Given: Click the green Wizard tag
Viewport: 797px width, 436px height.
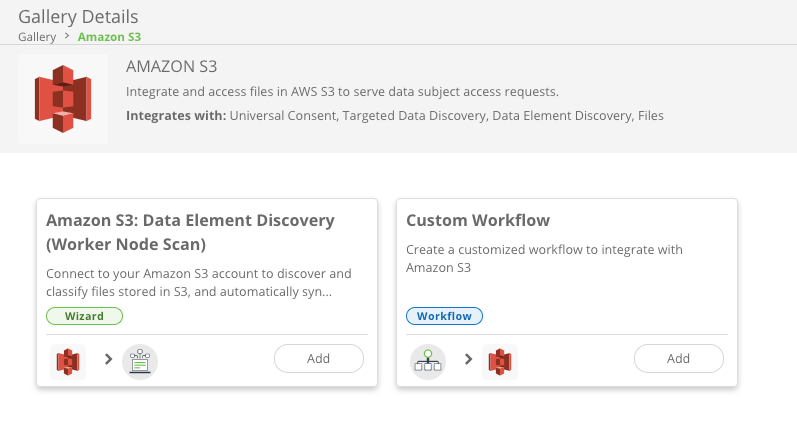Looking at the screenshot, I should pos(84,316).
